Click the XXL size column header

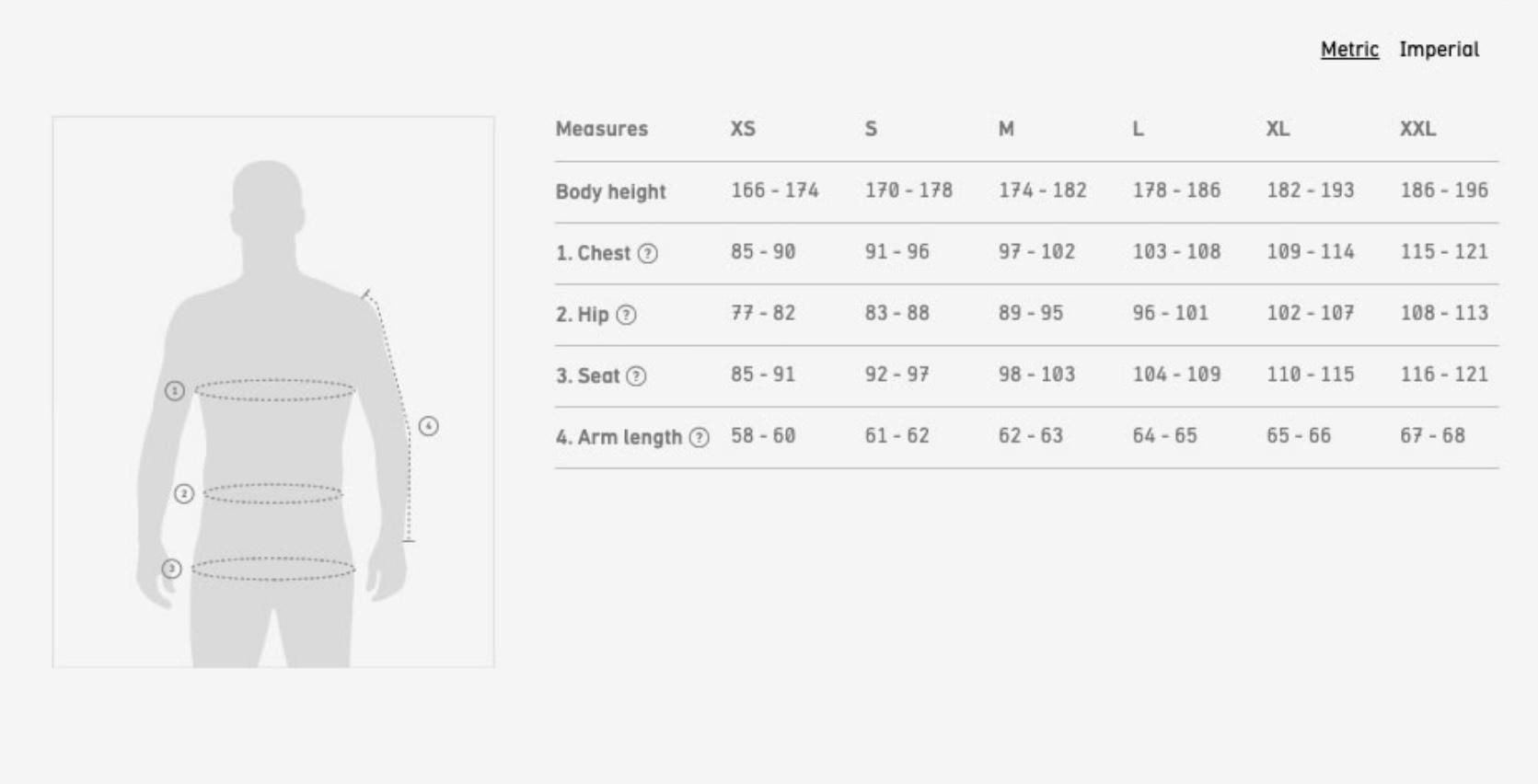(1417, 129)
